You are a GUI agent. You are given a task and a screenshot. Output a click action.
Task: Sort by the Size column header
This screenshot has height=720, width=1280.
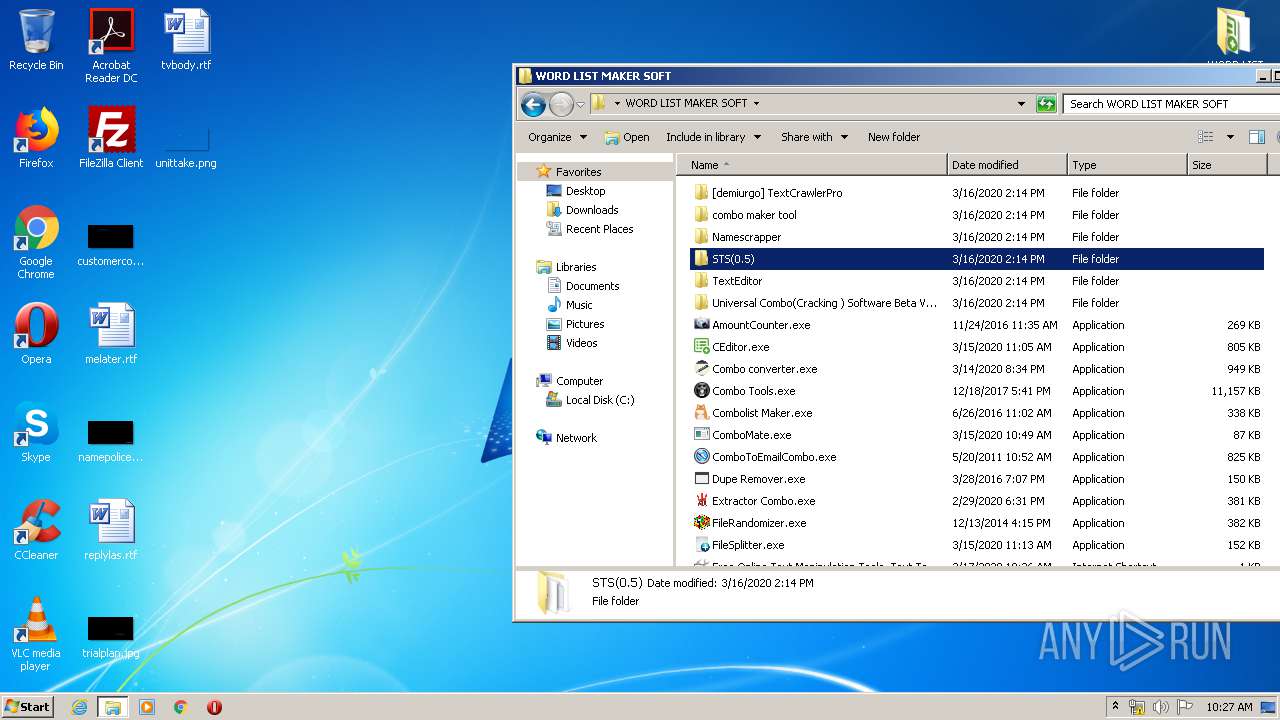coord(1227,165)
